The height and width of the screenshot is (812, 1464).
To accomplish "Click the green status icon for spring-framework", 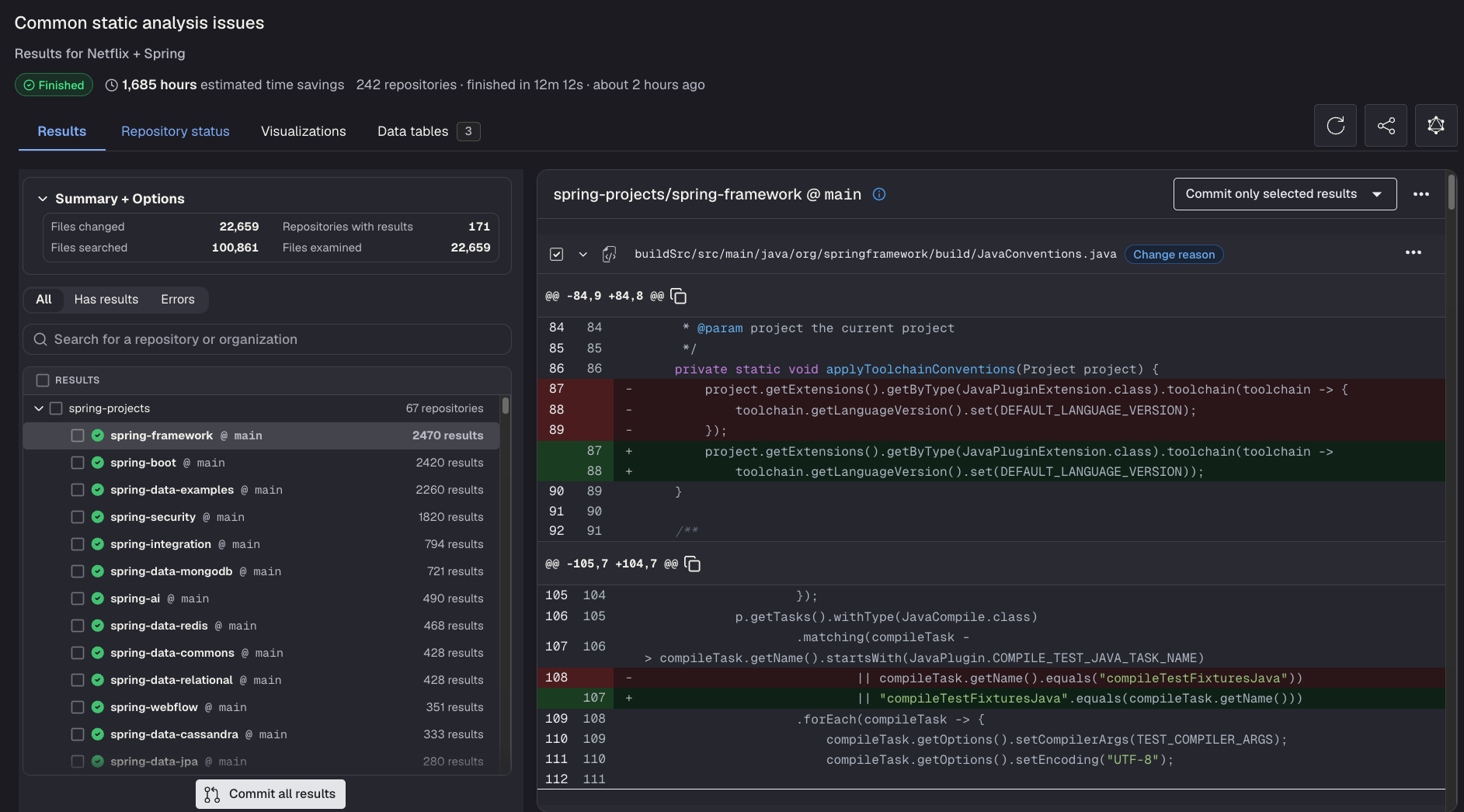I will [98, 435].
